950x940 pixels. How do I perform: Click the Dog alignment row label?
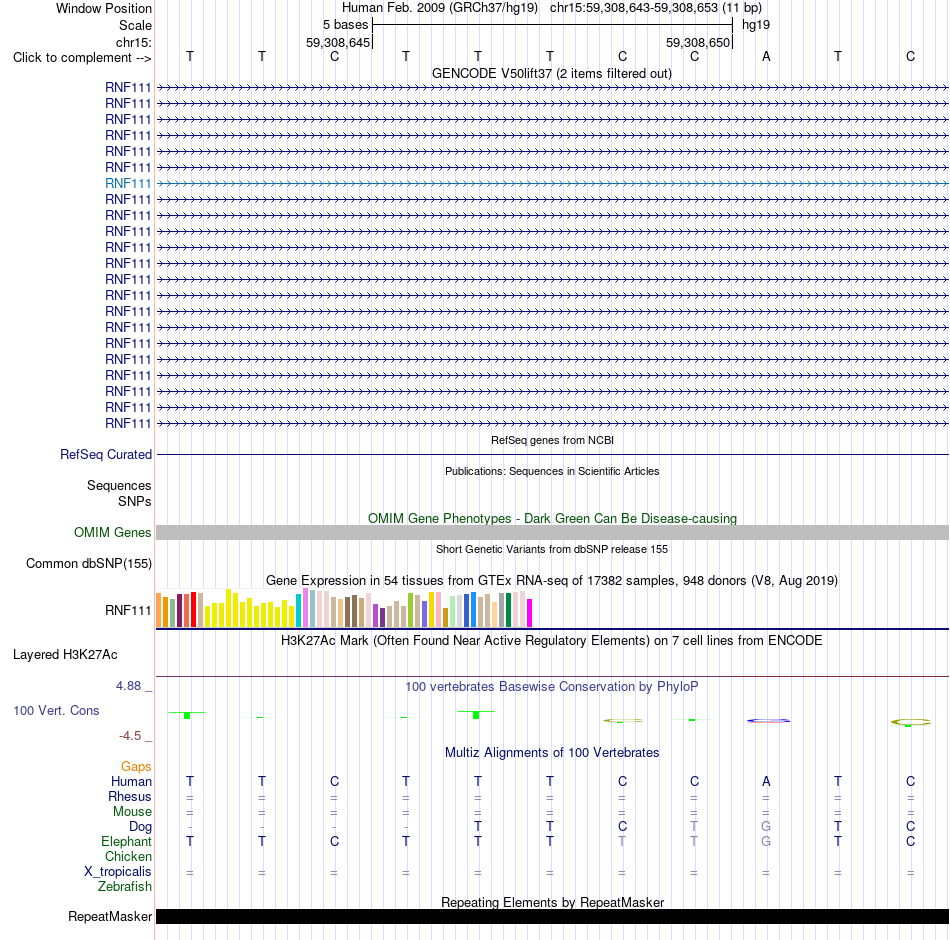[140, 826]
